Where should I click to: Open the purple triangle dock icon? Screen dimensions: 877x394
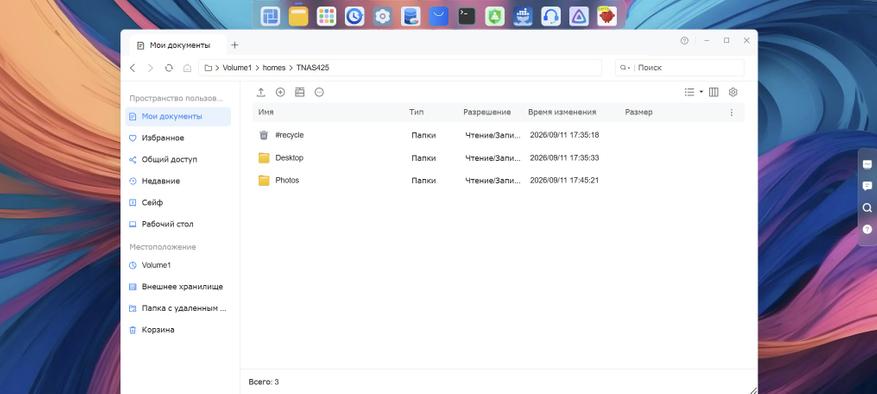click(x=579, y=16)
